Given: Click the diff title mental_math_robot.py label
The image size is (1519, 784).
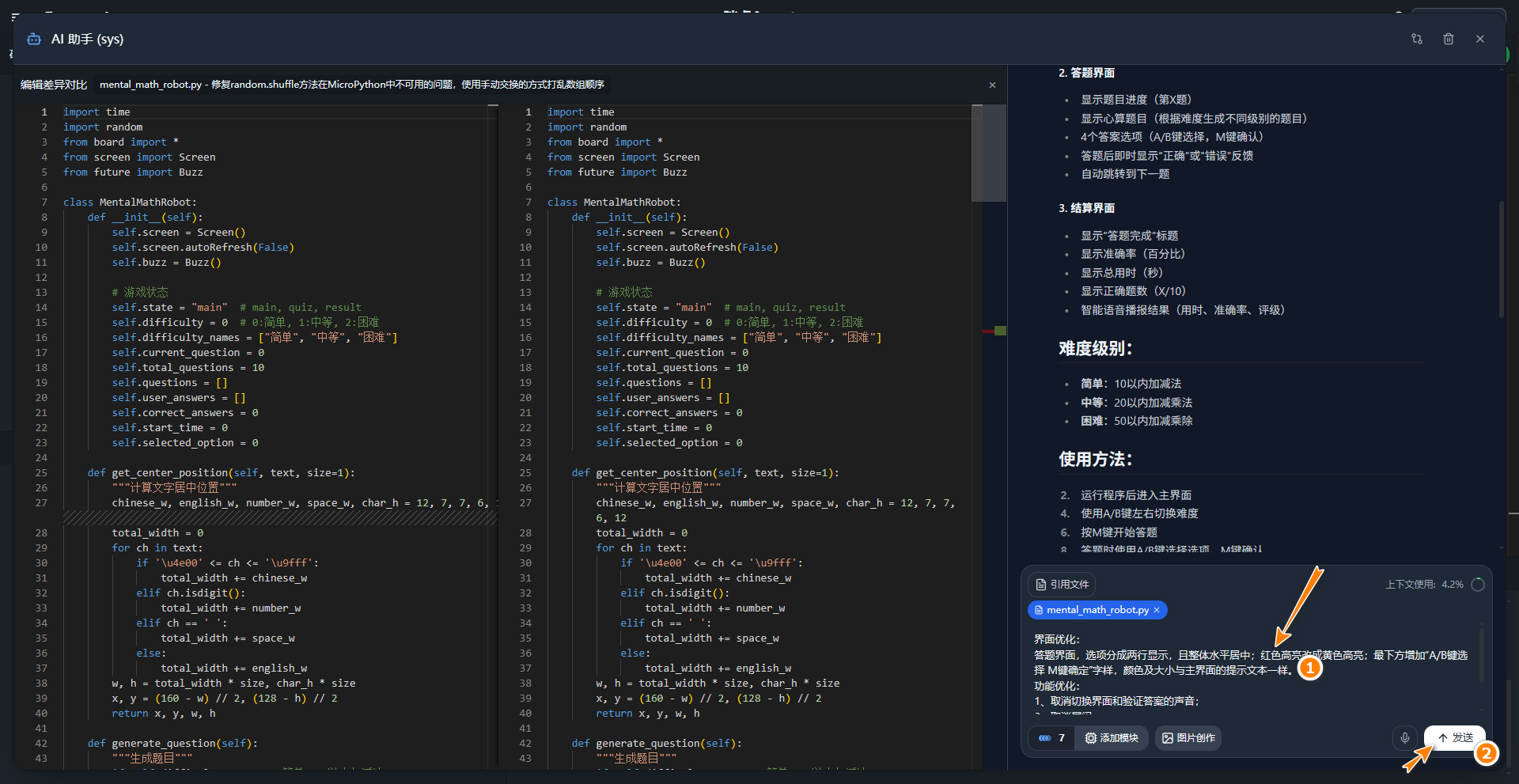Looking at the screenshot, I should tap(150, 85).
